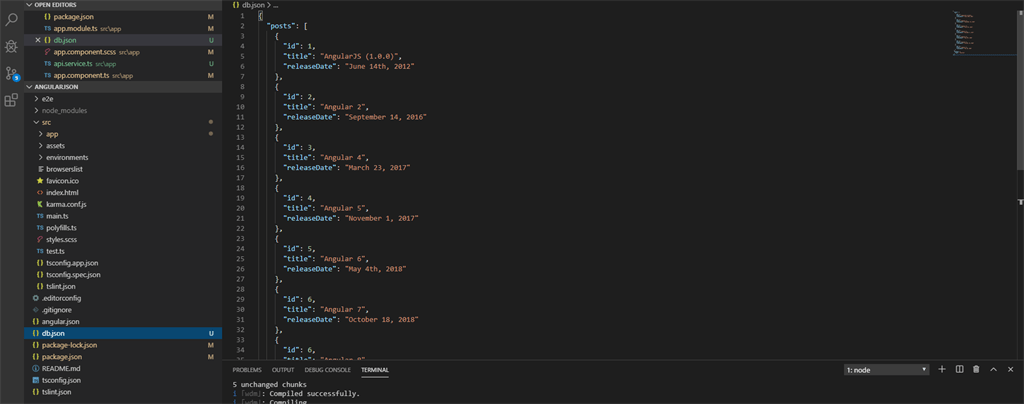Kill terminal with trash icon
Screen dimensions: 1024x404
pos(976,369)
